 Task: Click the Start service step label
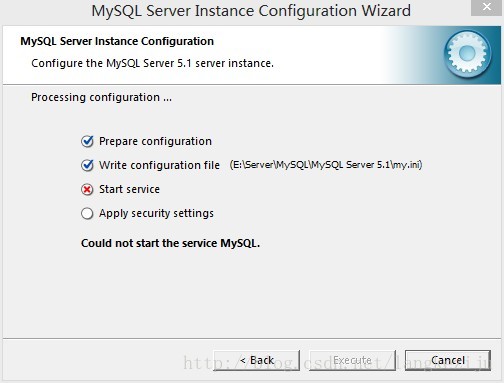129,189
